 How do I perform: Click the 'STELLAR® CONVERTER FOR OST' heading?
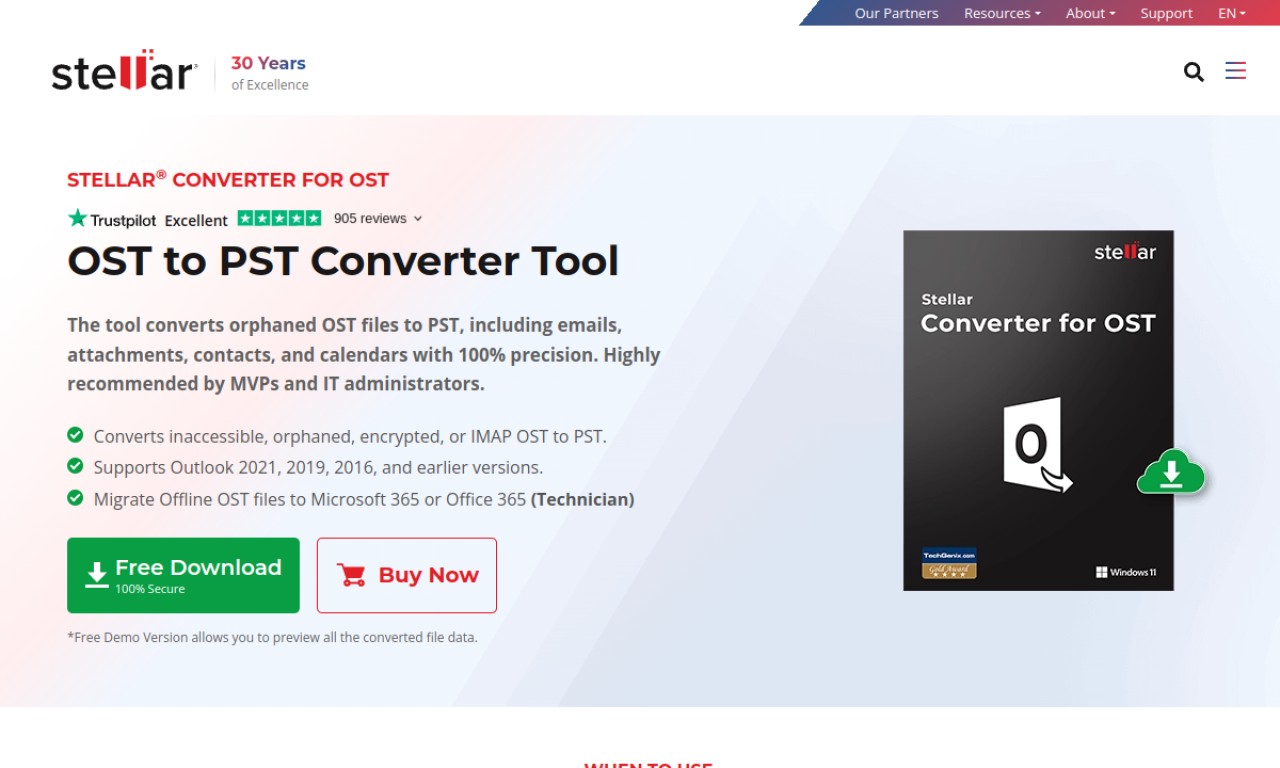tap(228, 180)
